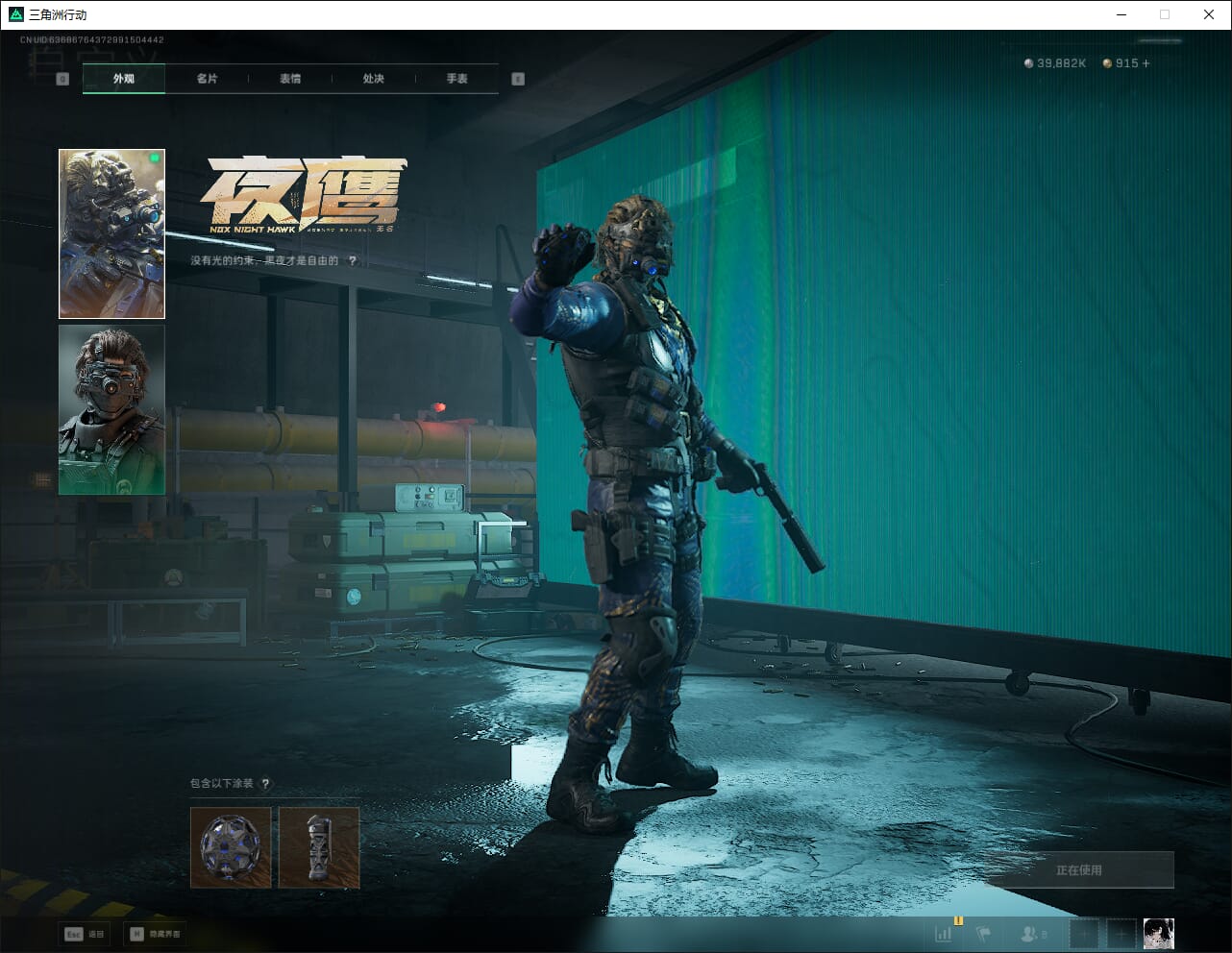Switch to the 表情 tab
This screenshot has height=953, width=1232.
290,79
